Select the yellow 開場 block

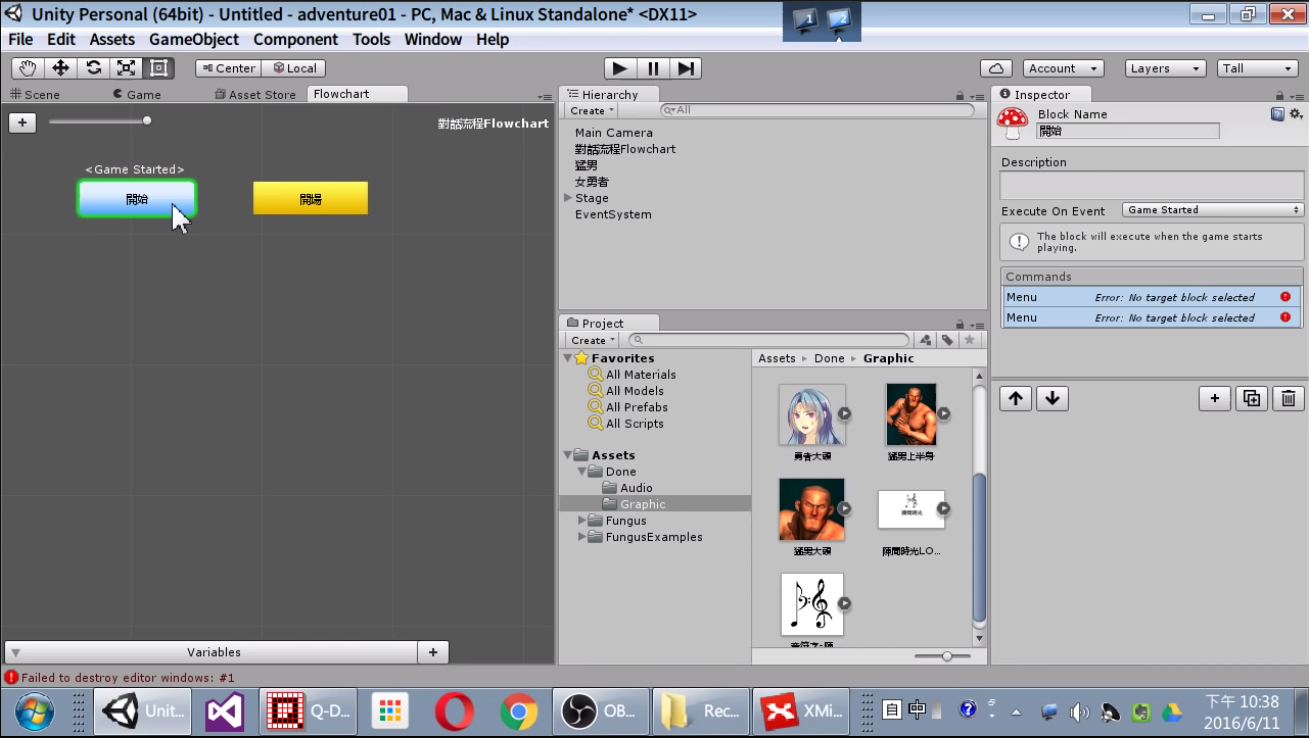click(x=310, y=198)
